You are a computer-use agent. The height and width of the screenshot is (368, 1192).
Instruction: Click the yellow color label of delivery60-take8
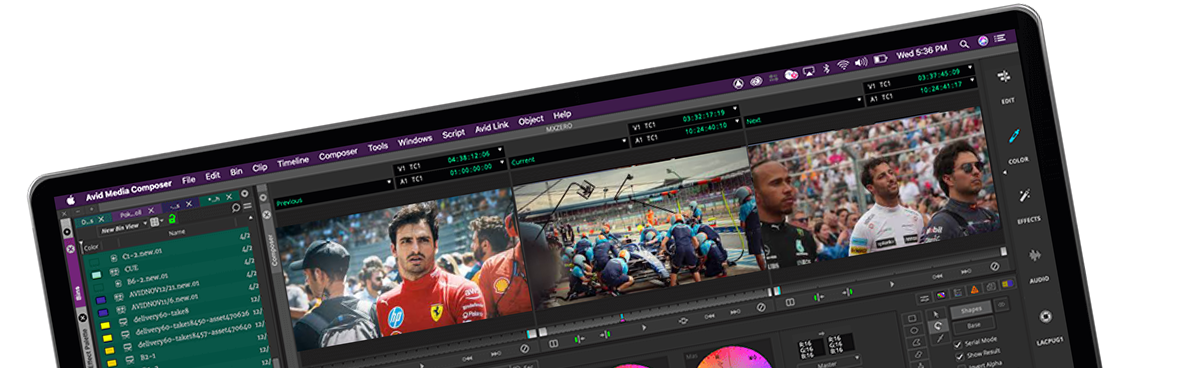point(104,325)
